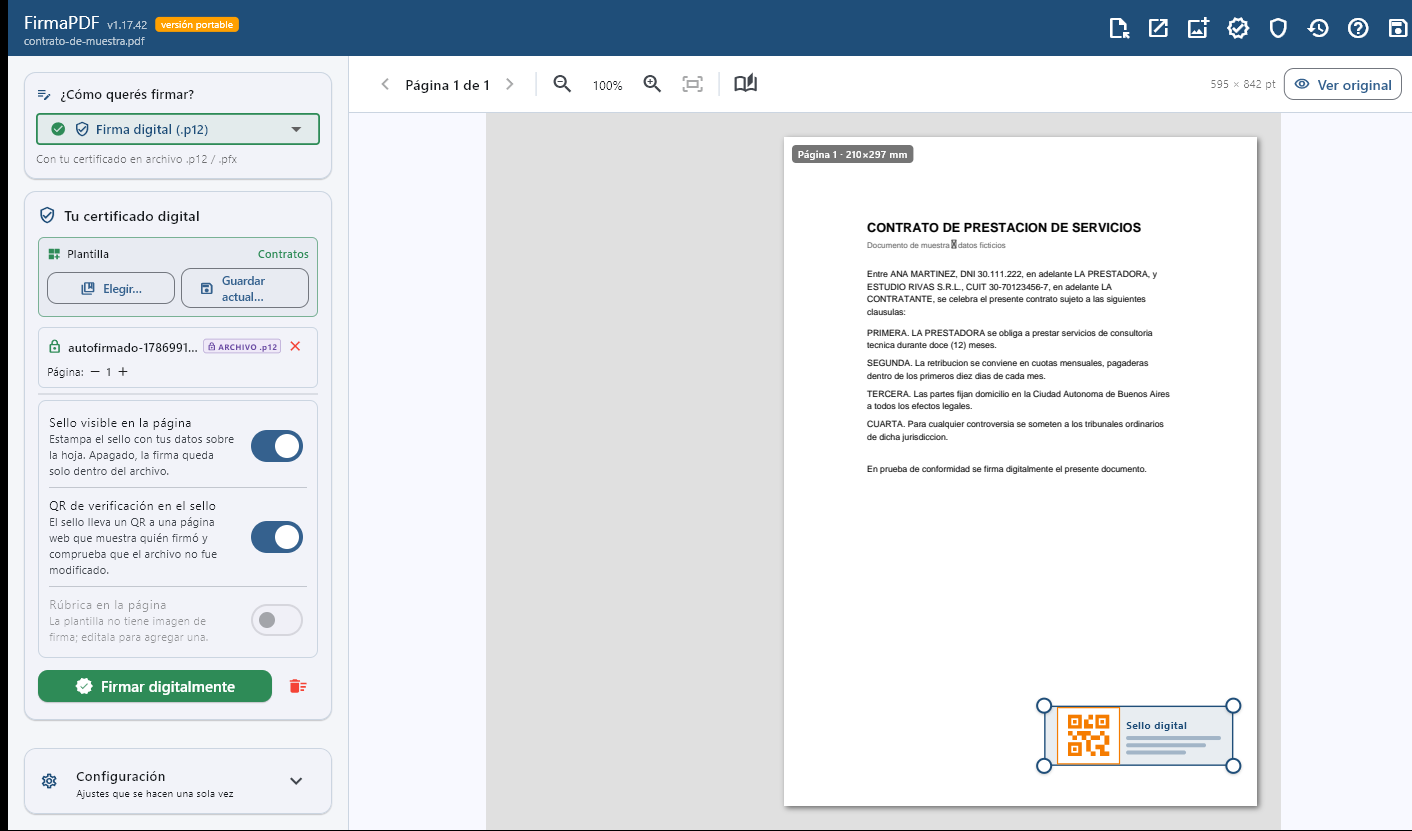Remove the autofirmado certificate with red X
Viewport: 1412px width, 831px height.
(x=295, y=346)
